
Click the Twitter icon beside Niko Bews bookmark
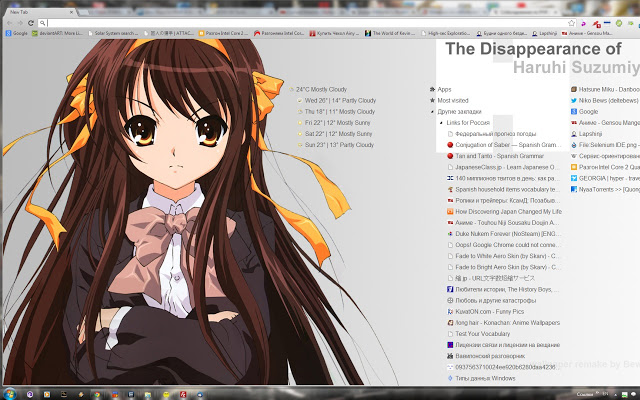[x=572, y=100]
